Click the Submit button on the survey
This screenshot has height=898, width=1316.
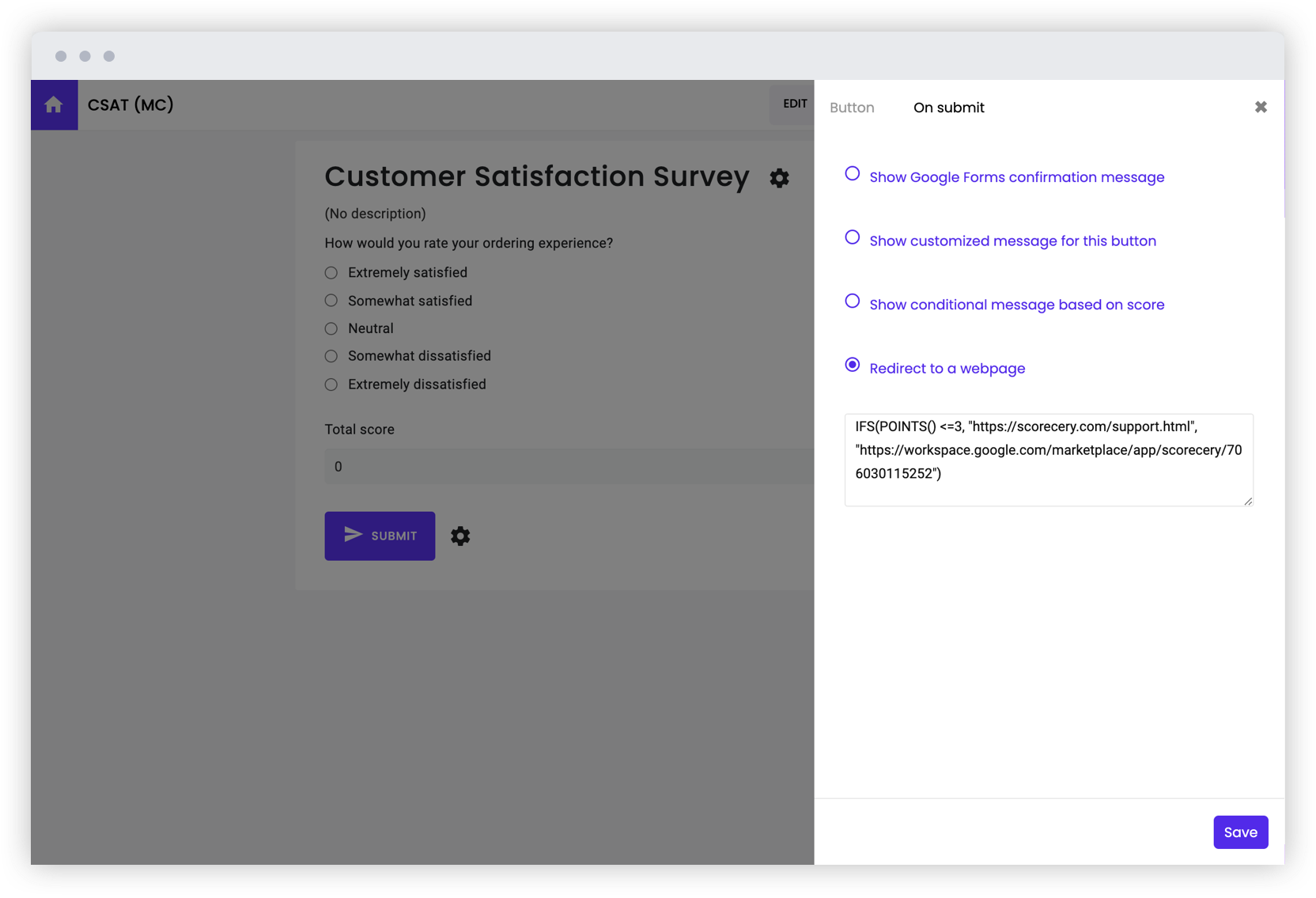click(x=380, y=536)
